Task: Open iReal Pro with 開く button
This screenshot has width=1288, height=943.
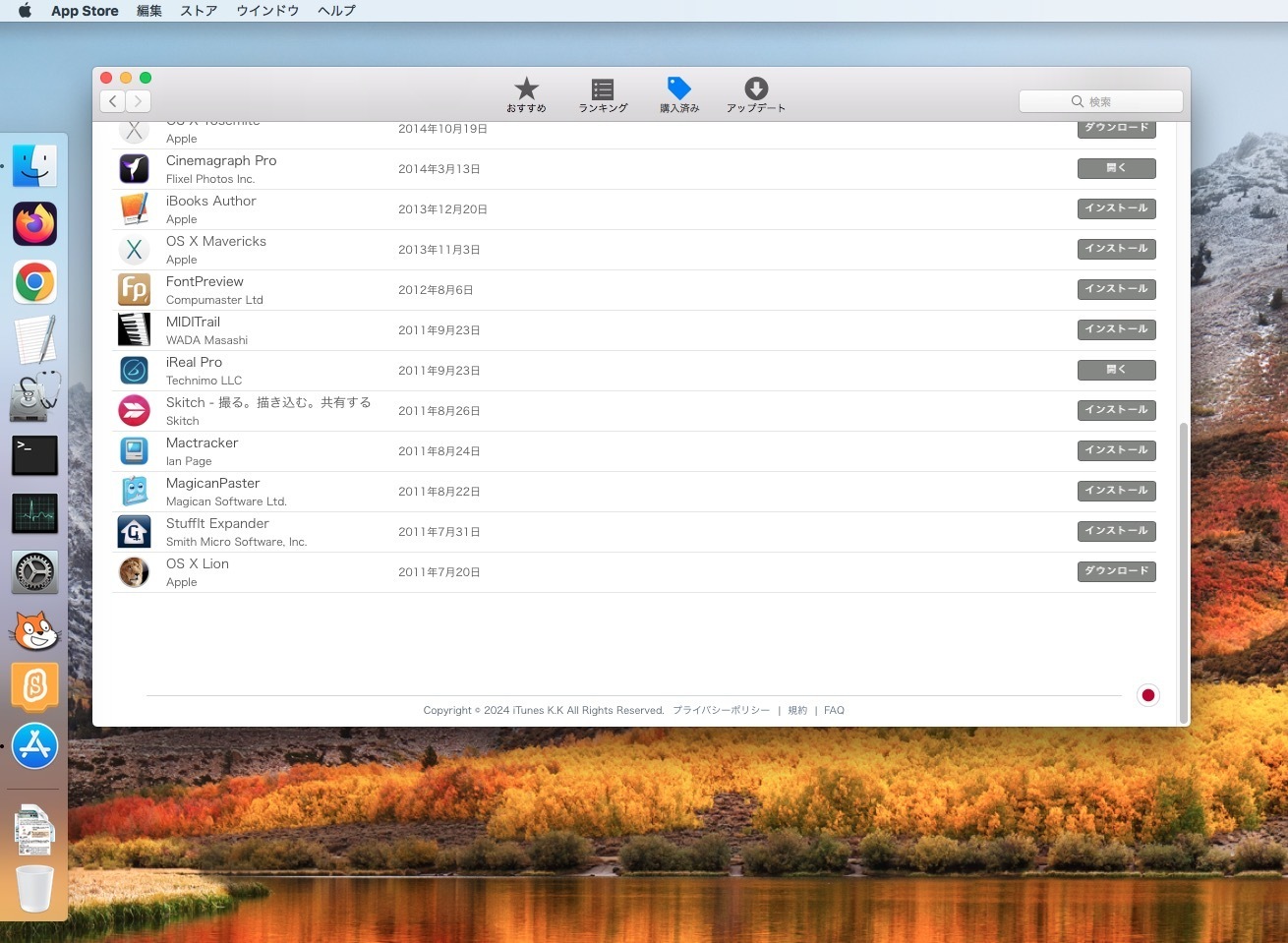Action: tap(1116, 370)
